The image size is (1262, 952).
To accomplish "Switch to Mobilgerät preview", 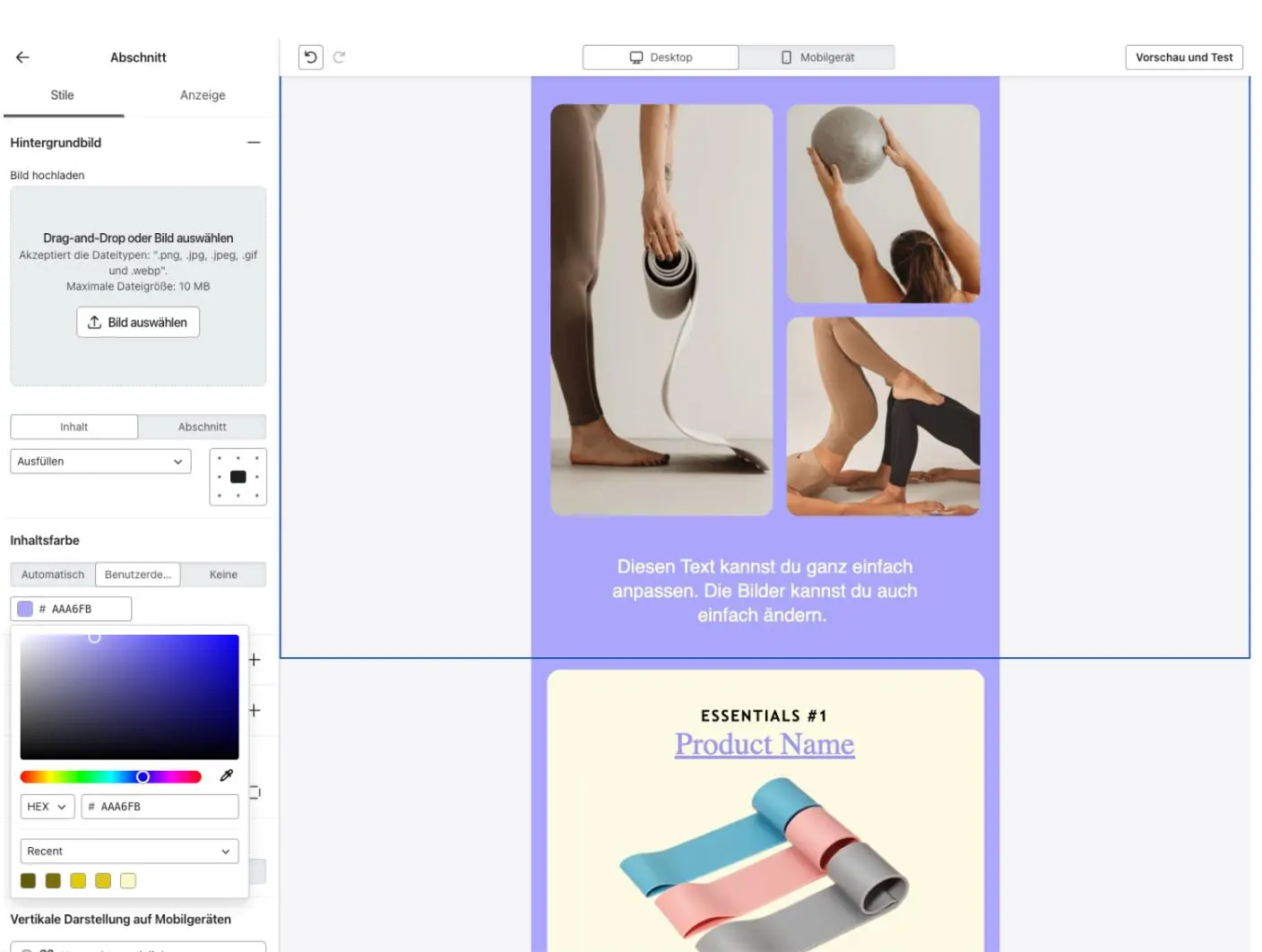I will (817, 57).
